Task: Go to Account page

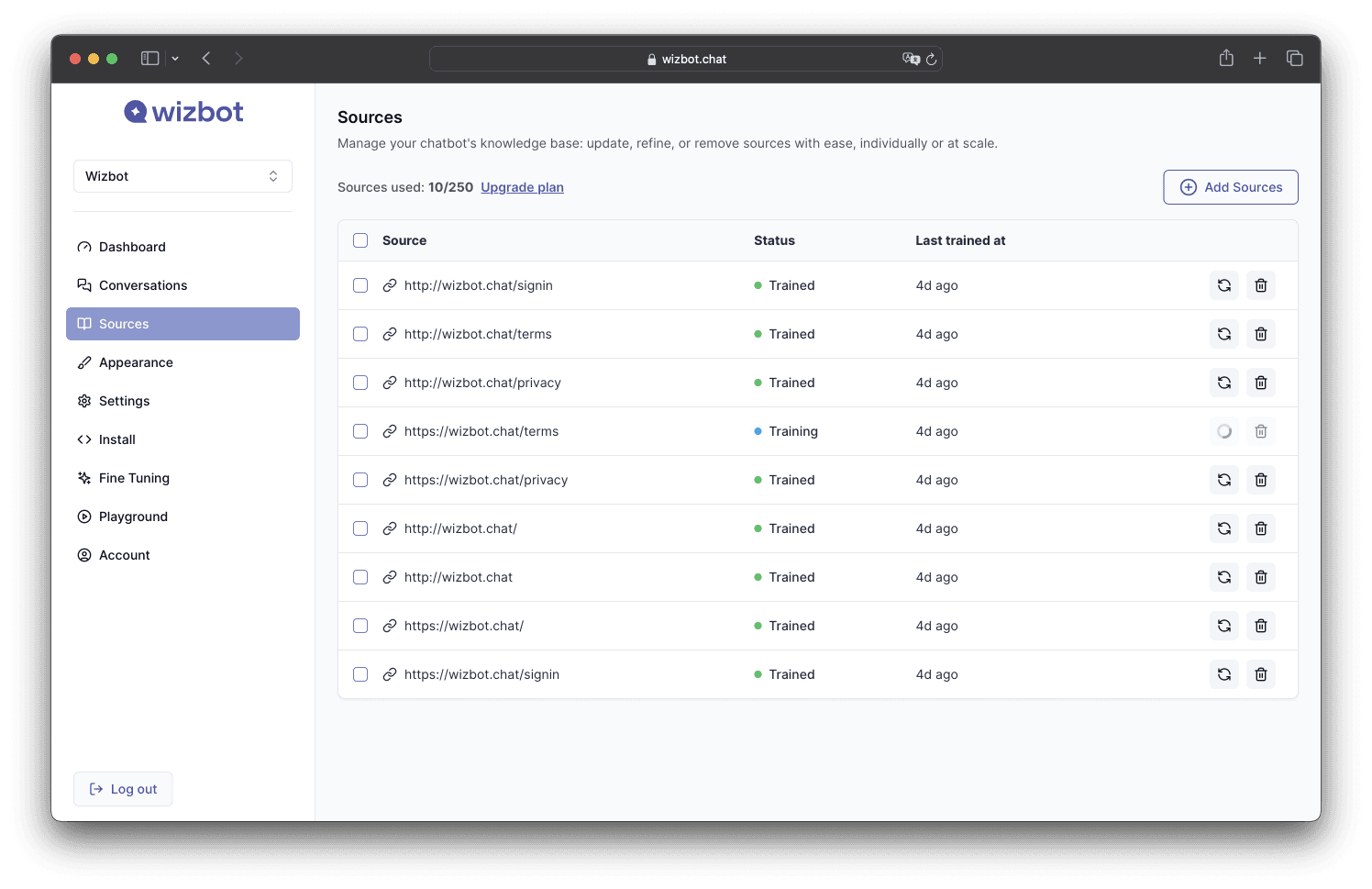Action: [x=183, y=555]
